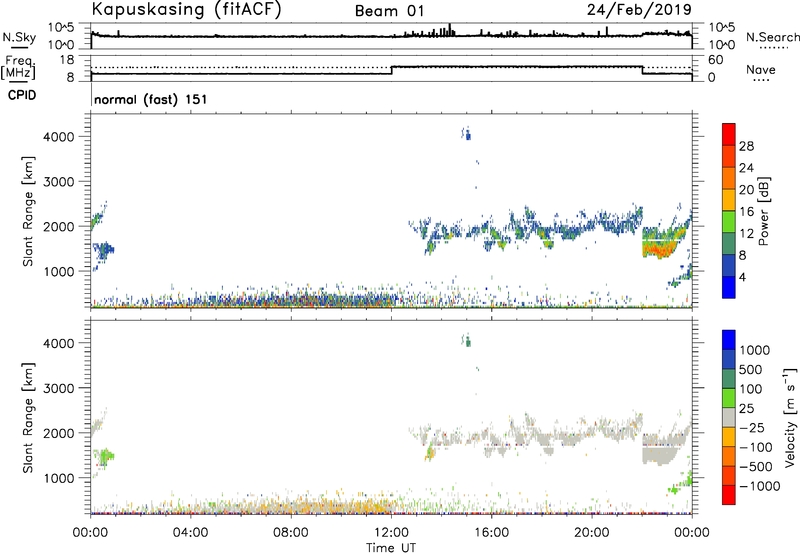Click the '20:00' time tick label
Image resolution: width=800 pixels, height=554 pixels.
coord(591,533)
